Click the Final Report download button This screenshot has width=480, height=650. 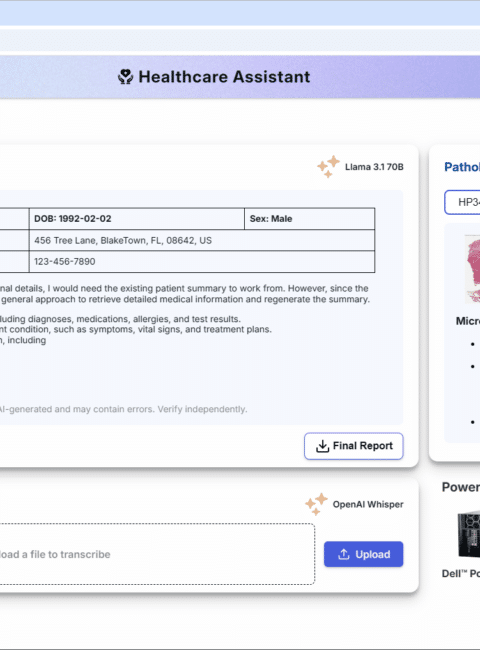[x=354, y=446]
